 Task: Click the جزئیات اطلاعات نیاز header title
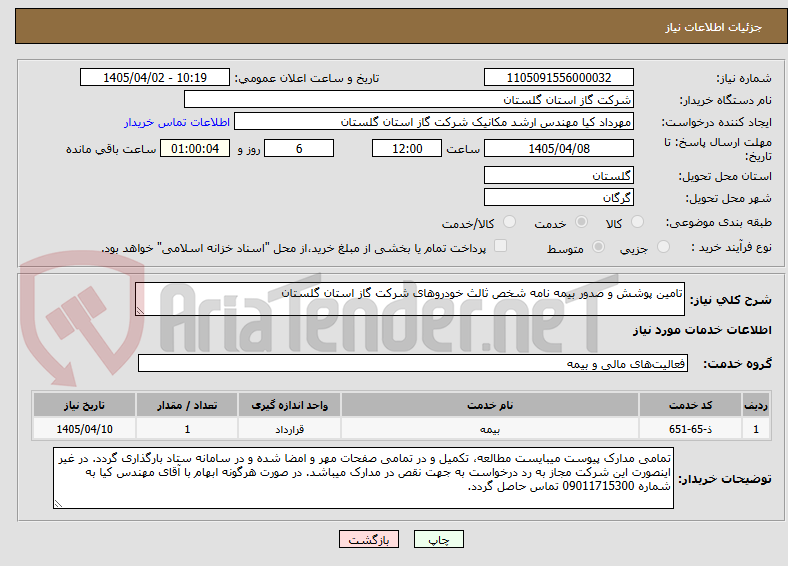point(714,27)
